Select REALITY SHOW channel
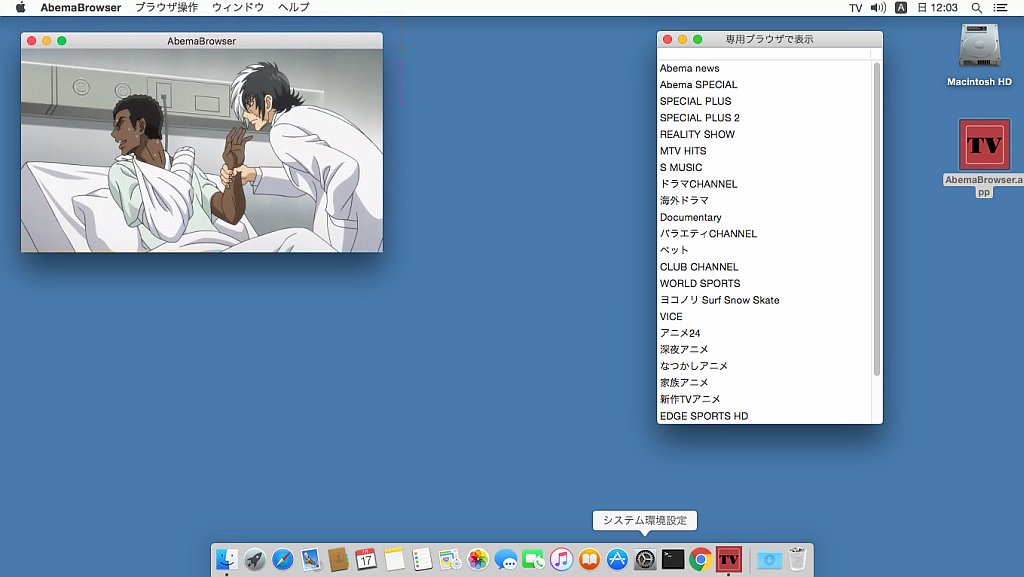 point(765,134)
